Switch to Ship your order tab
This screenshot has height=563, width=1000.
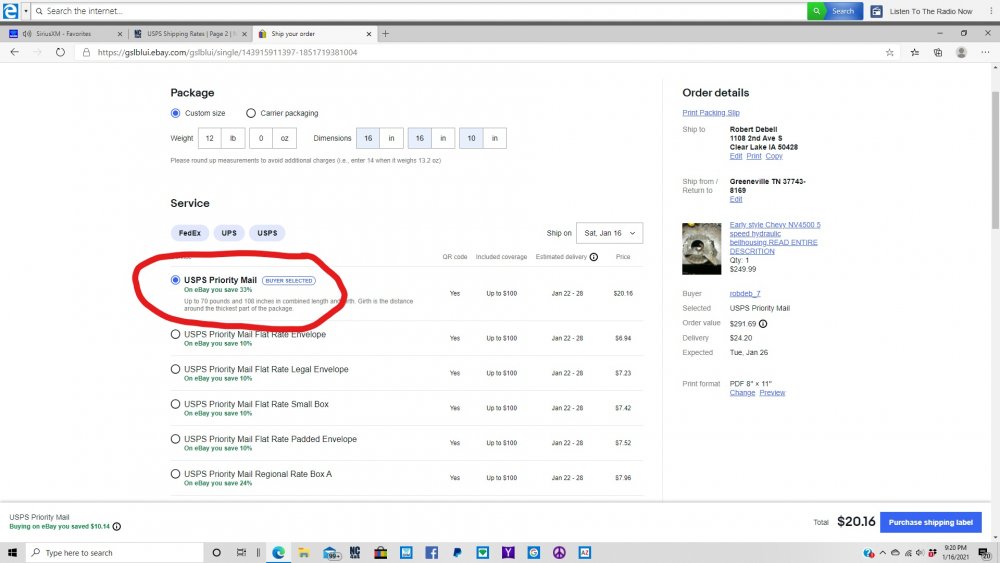(x=314, y=34)
